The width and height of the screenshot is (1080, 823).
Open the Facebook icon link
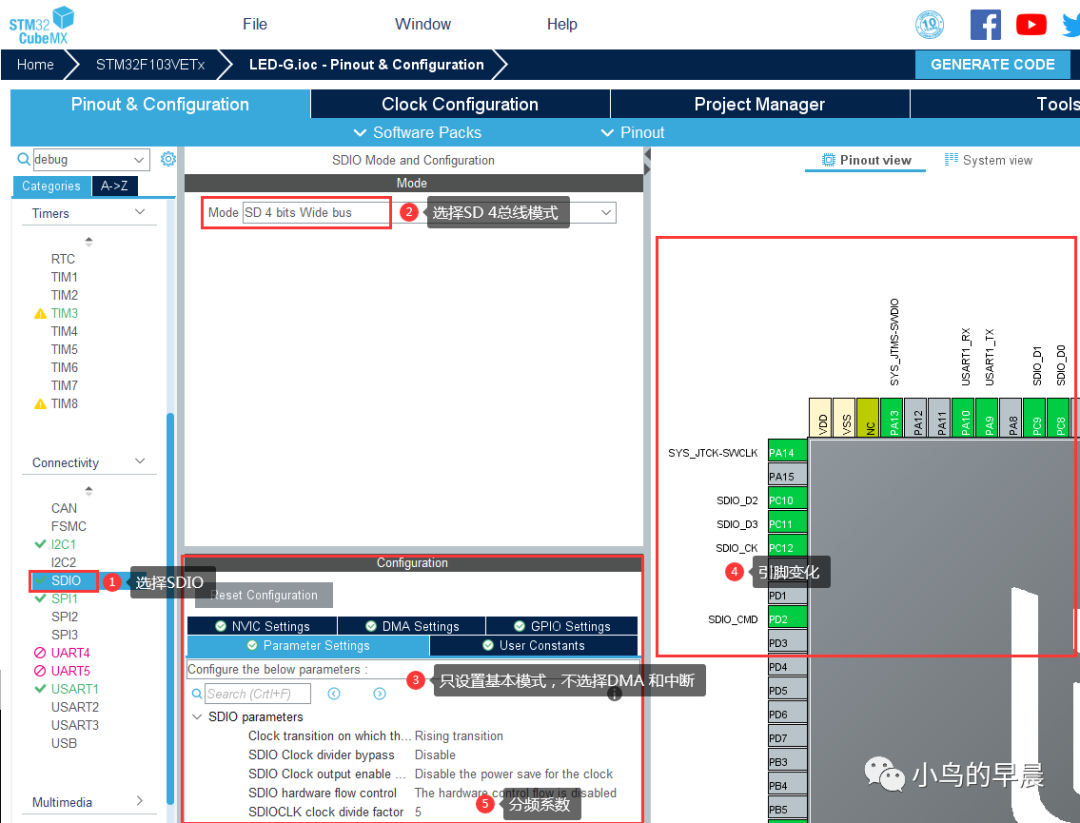[985, 25]
